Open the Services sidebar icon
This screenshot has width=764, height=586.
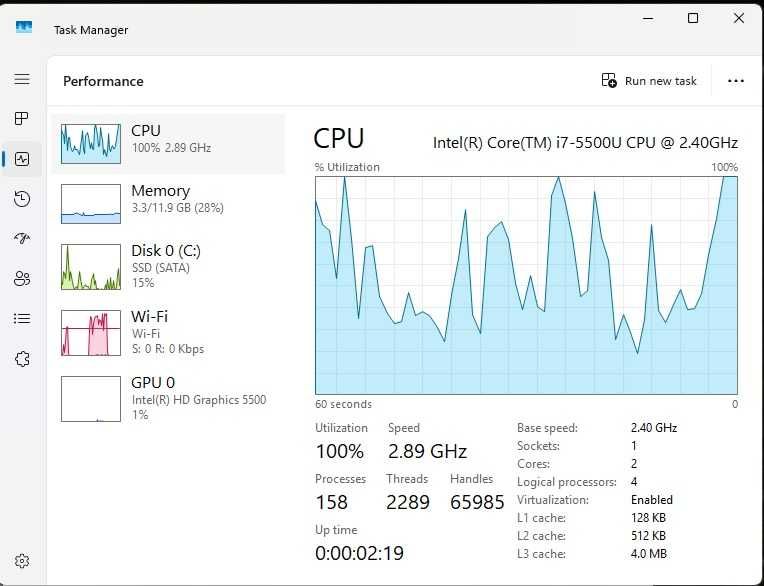(x=22, y=358)
